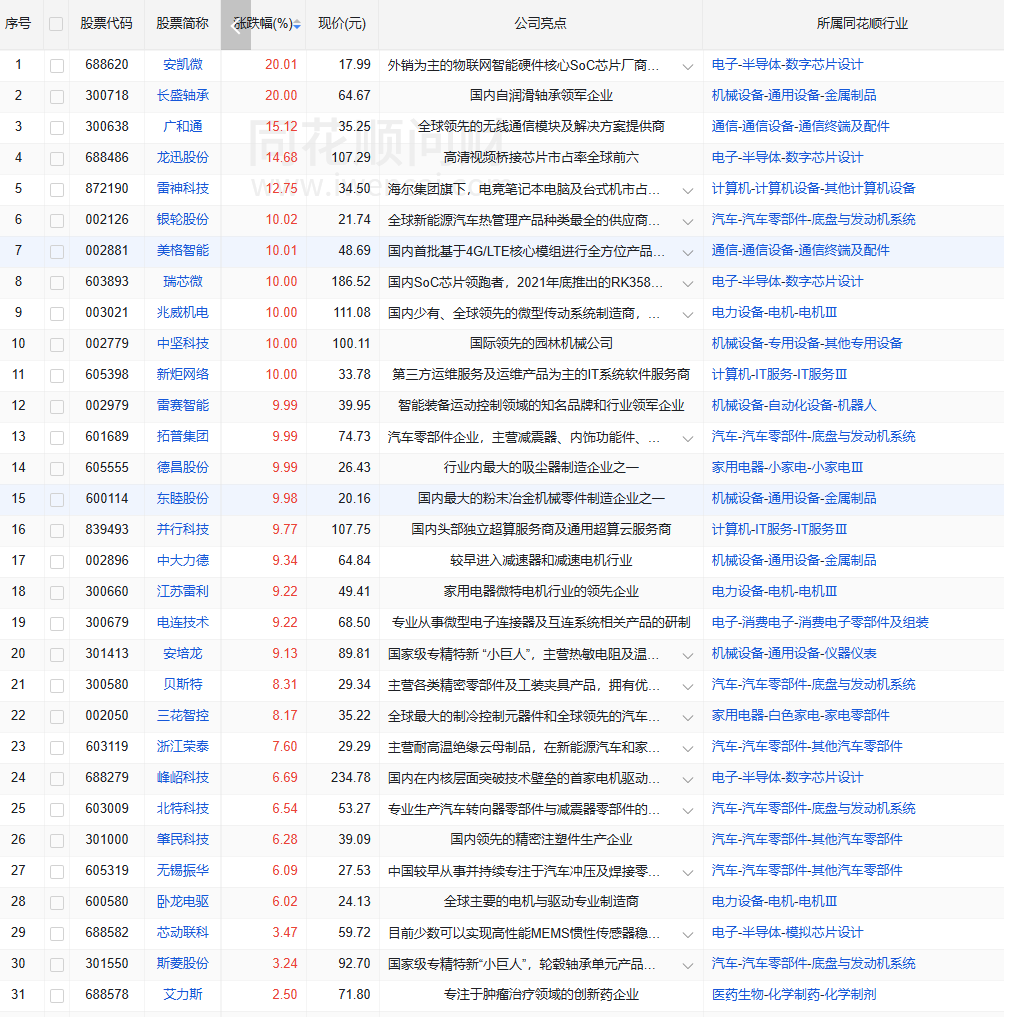1013x1017 pixels.
Task: Click the 股票代码 column header
Action: coord(106,24)
